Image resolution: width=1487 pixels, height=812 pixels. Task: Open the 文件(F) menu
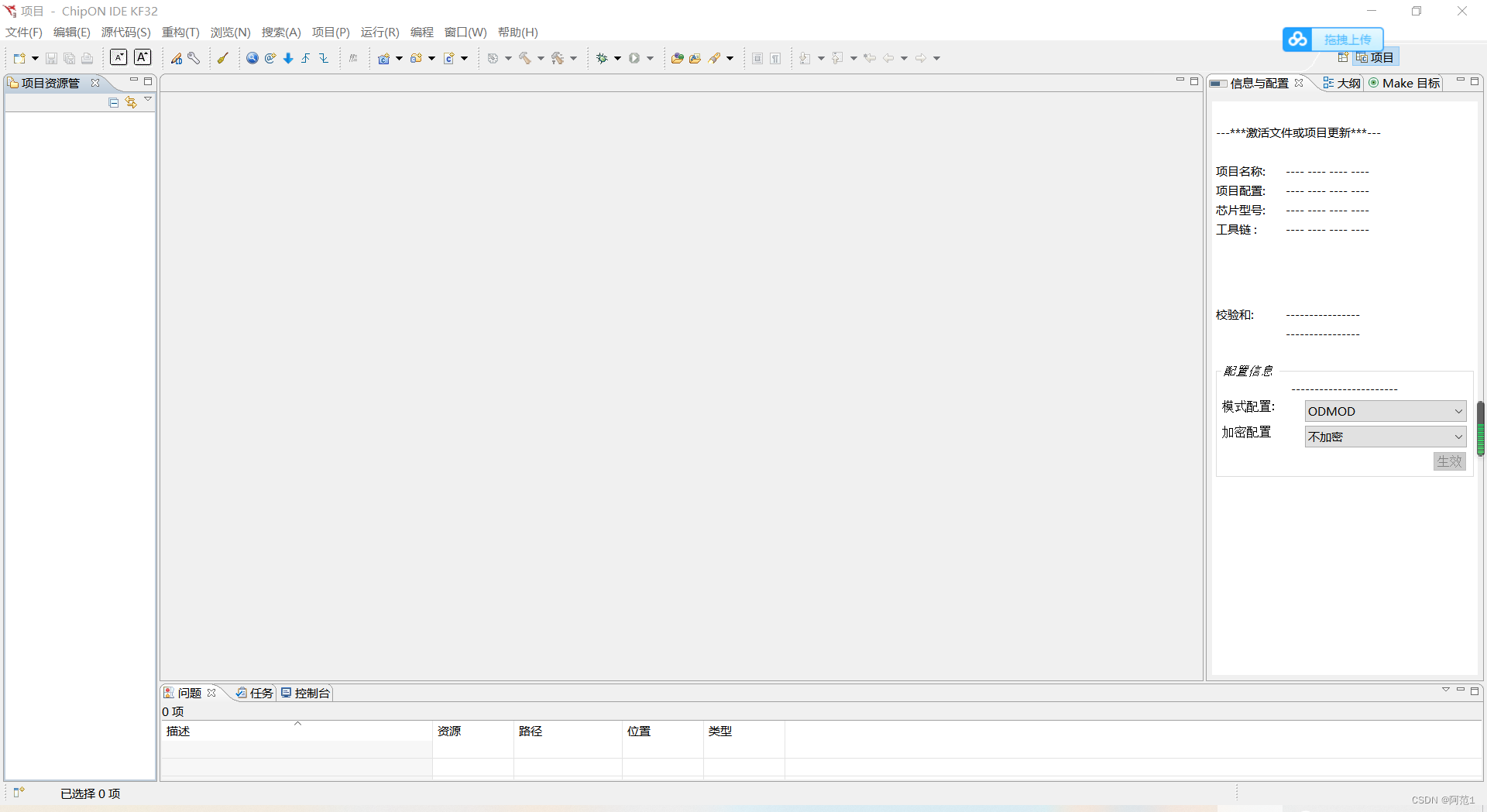coord(24,33)
